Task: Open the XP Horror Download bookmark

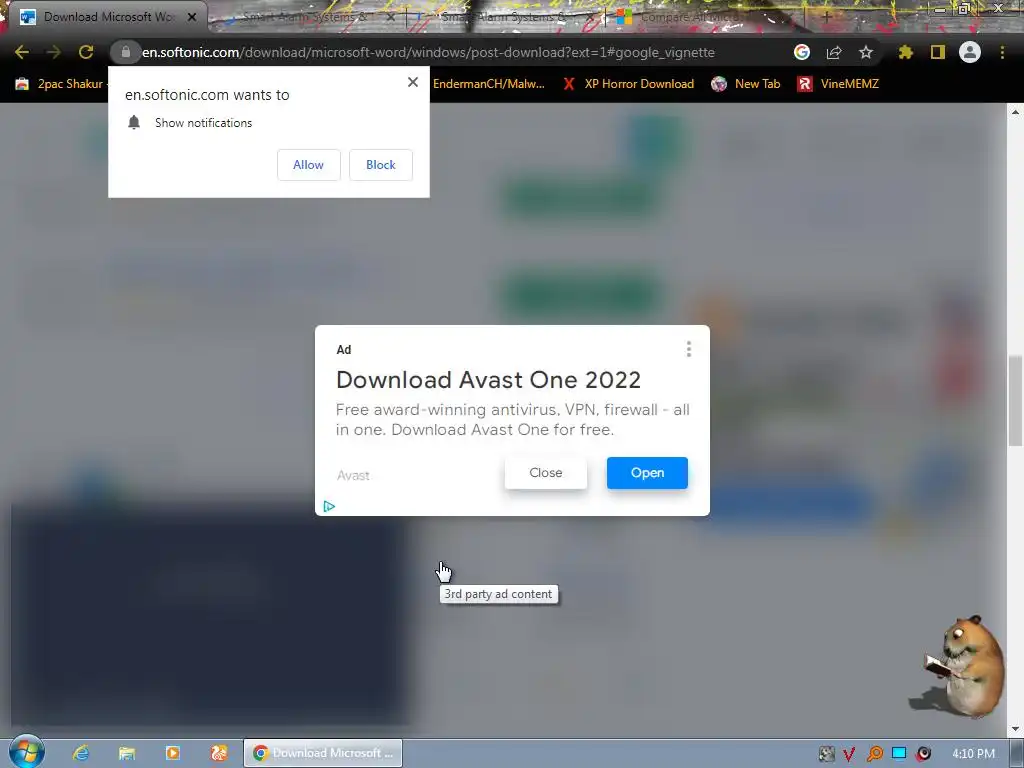Action: (x=628, y=84)
